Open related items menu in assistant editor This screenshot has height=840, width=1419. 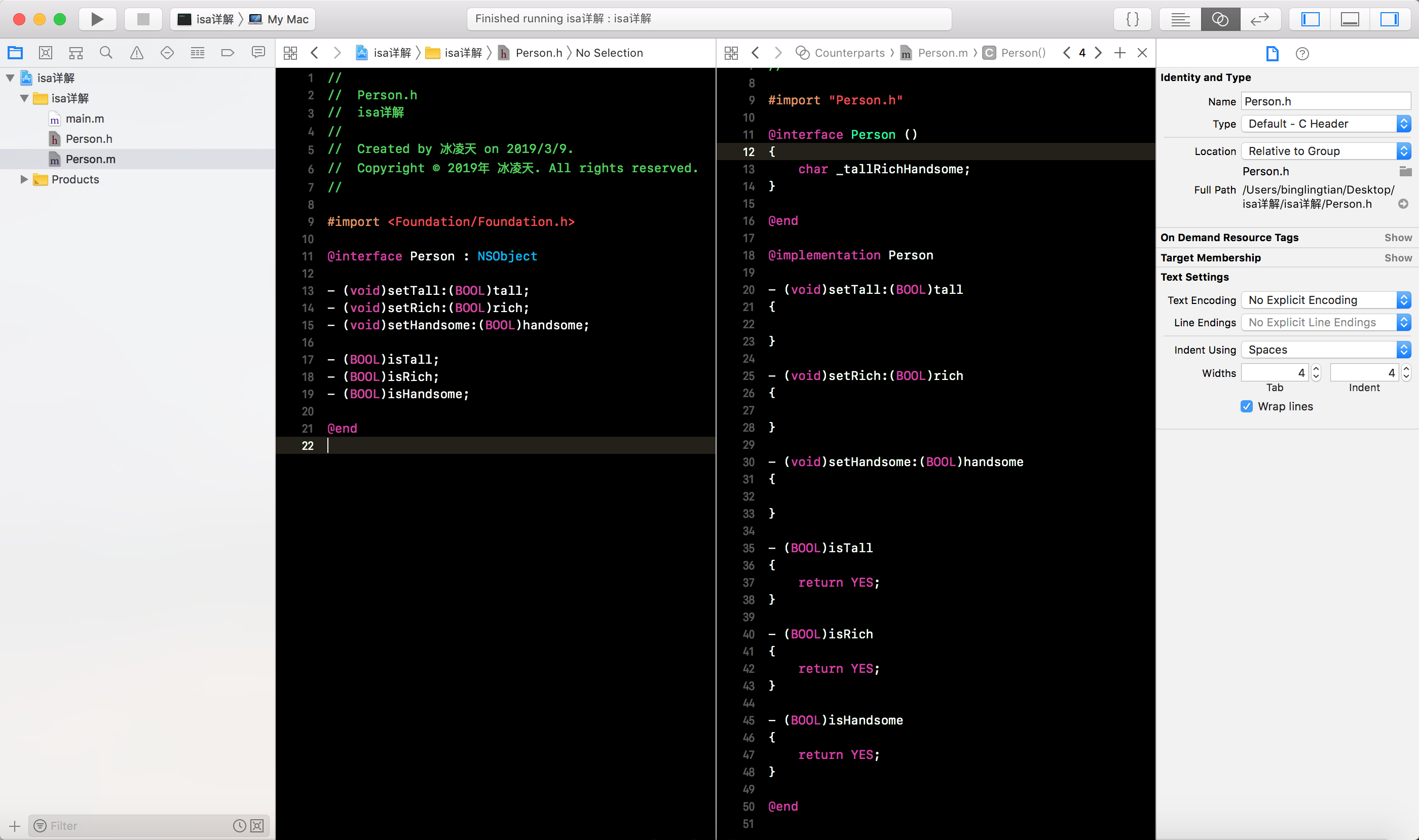[731, 53]
